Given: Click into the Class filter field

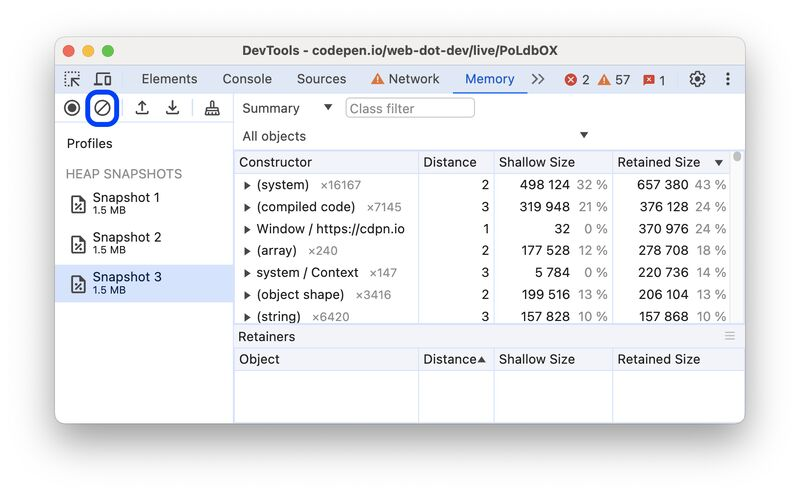Looking at the screenshot, I should tap(410, 108).
